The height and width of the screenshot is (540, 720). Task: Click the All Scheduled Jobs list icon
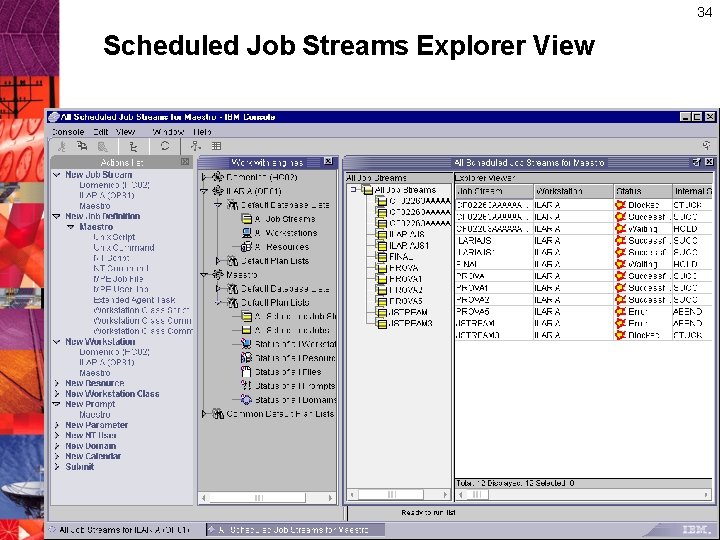pyautogui.click(x=247, y=330)
